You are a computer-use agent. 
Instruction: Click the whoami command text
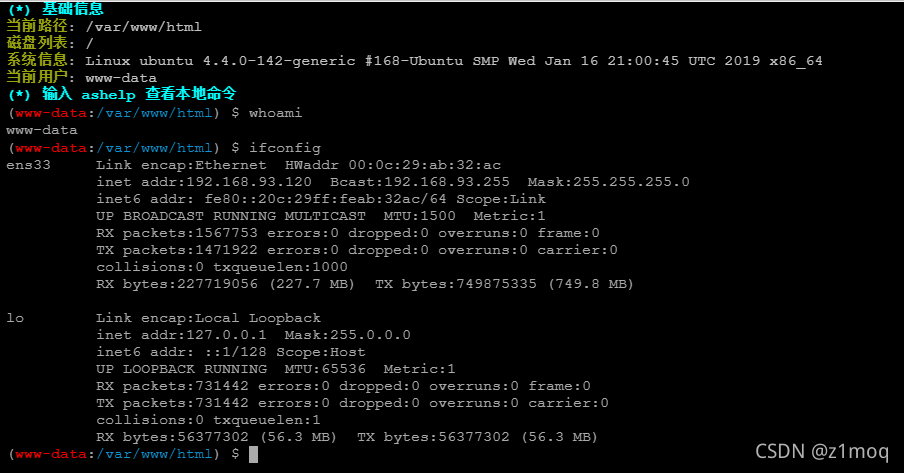click(x=275, y=113)
